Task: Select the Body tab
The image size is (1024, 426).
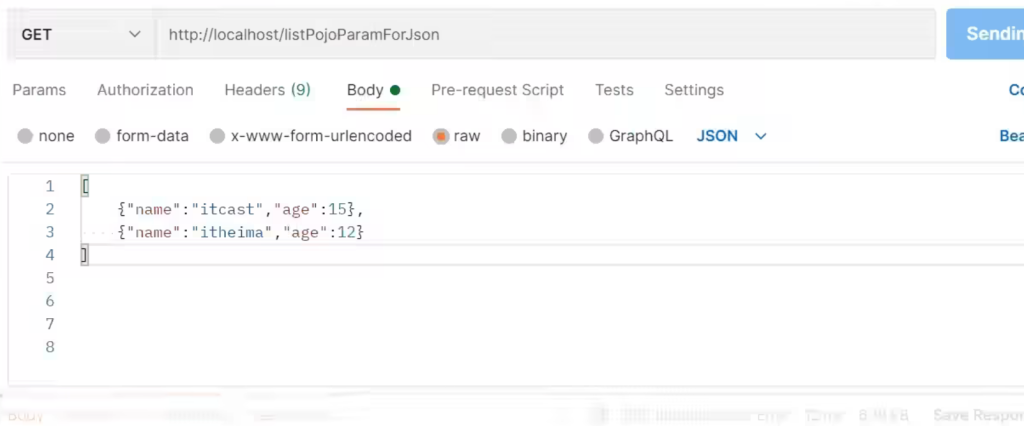Action: [365, 90]
